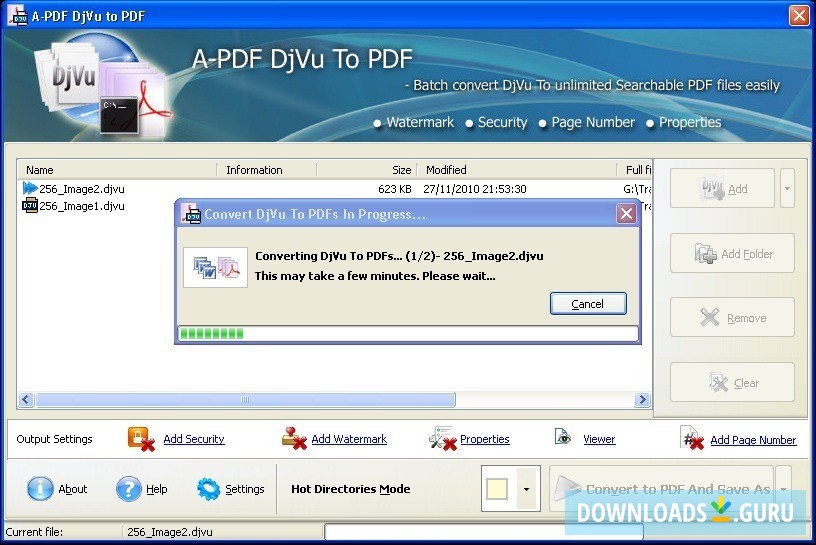
Task: Sort by the Size column header
Action: (x=366, y=170)
